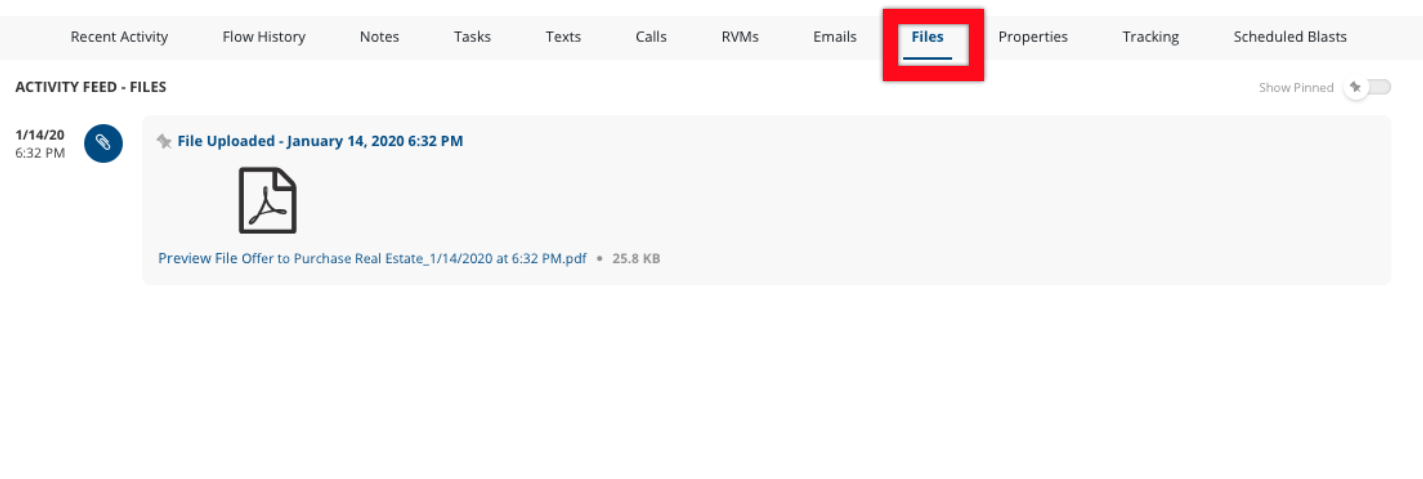Open Offer to Purchase Real Estate PDF link

(x=414, y=258)
